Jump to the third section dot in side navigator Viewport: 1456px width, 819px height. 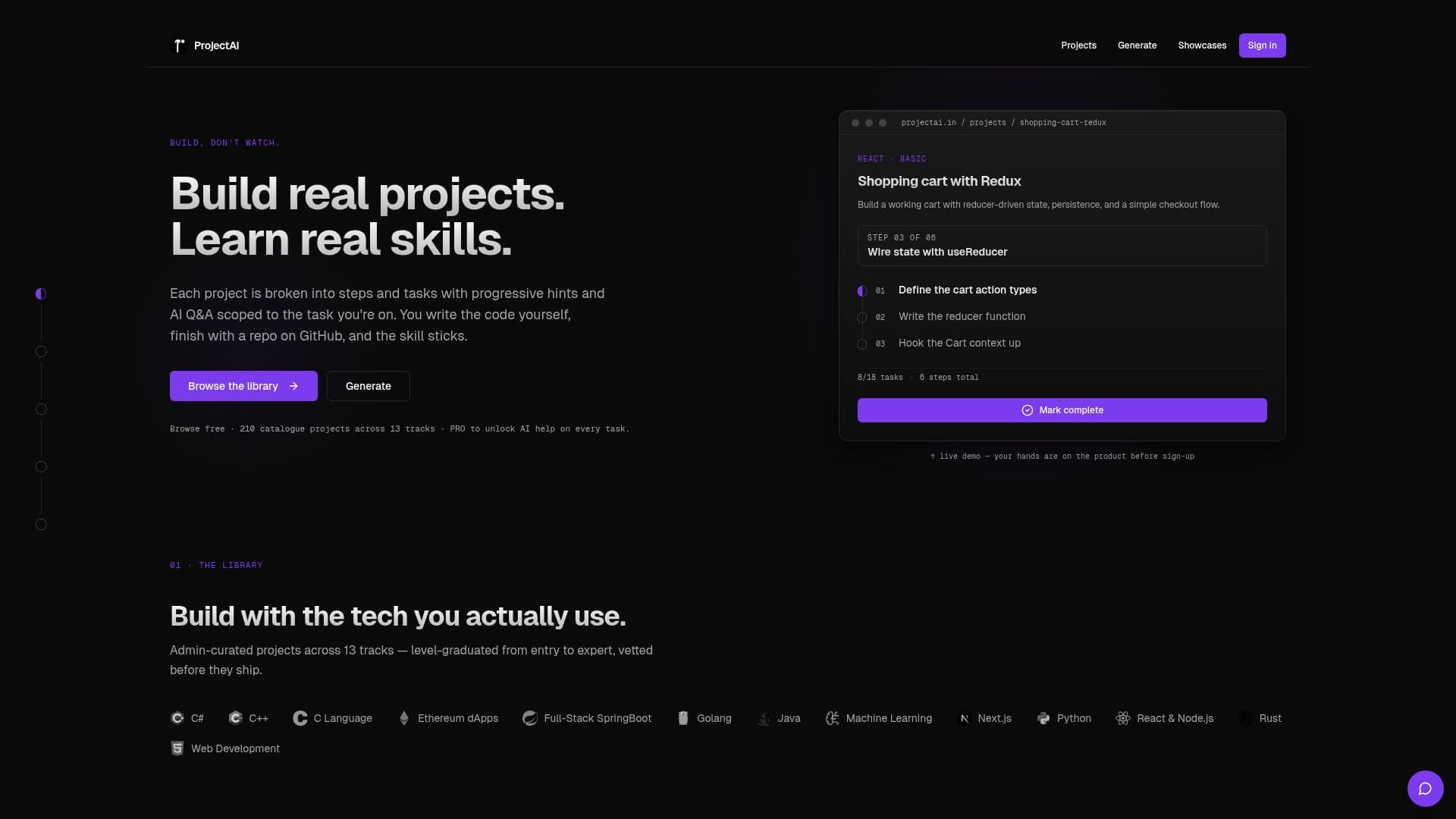(x=41, y=409)
